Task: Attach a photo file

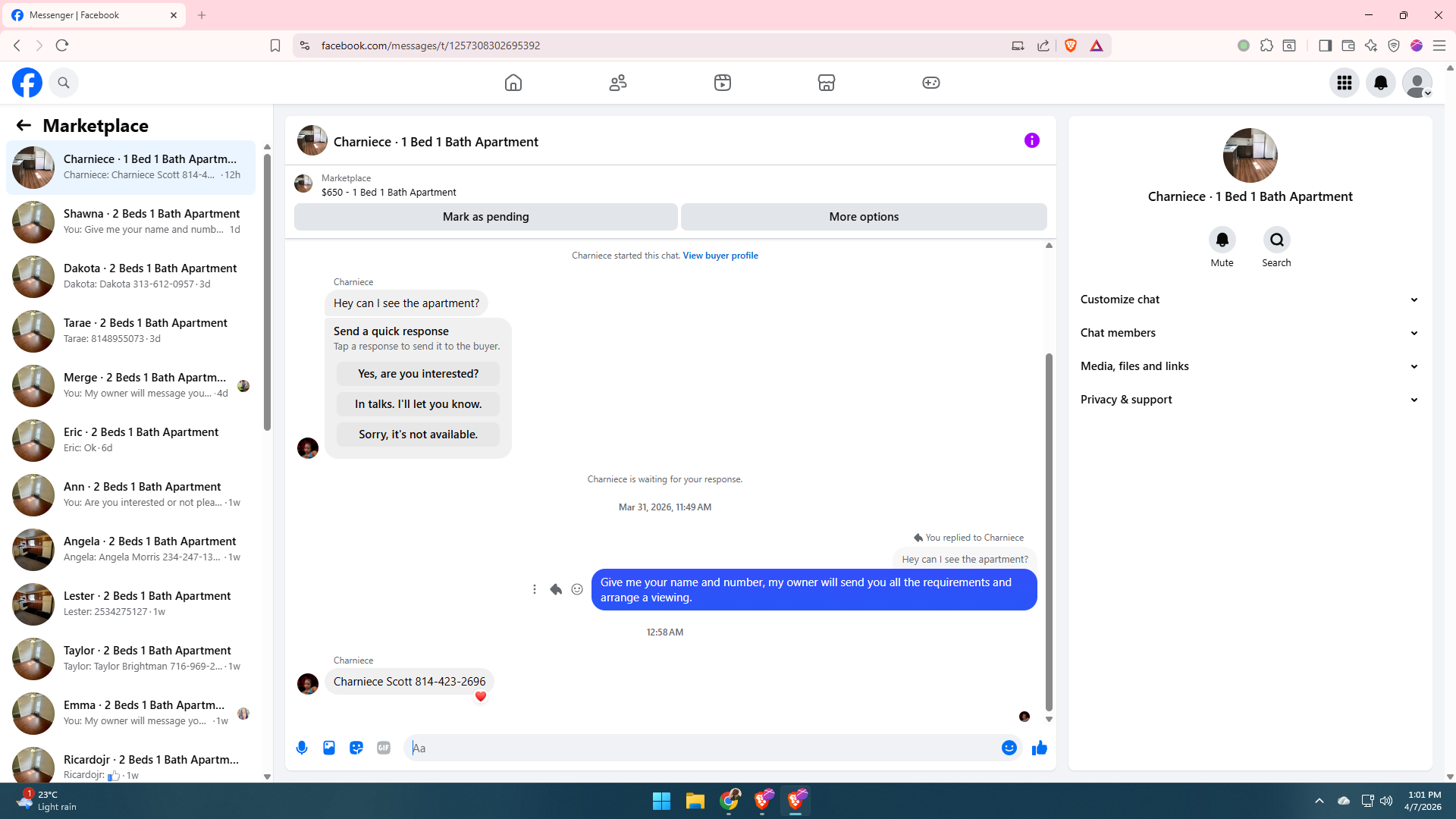Action: pos(329,748)
